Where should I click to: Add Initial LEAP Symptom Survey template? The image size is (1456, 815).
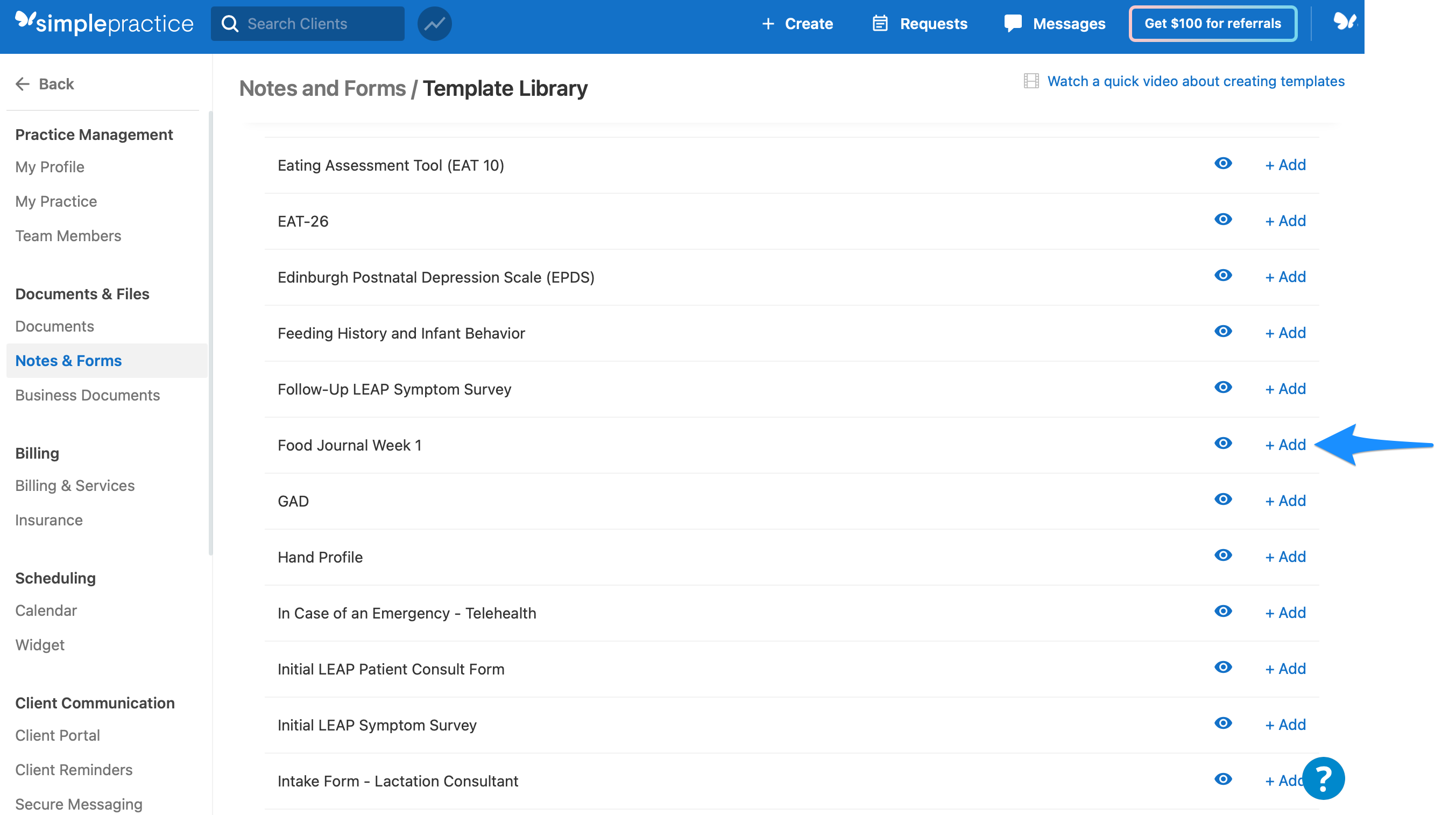pyautogui.click(x=1285, y=725)
